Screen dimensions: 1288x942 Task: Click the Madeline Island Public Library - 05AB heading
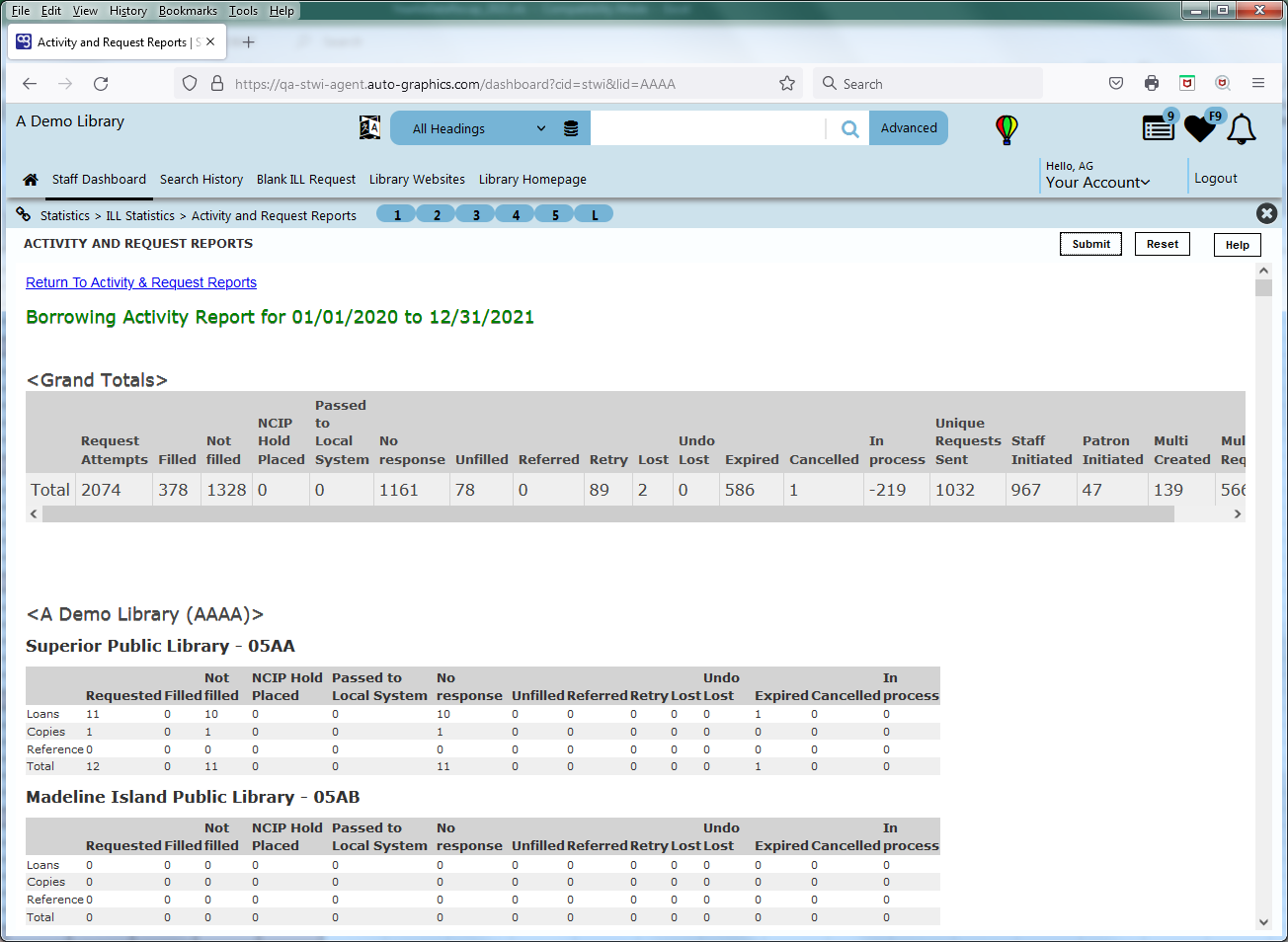193,797
